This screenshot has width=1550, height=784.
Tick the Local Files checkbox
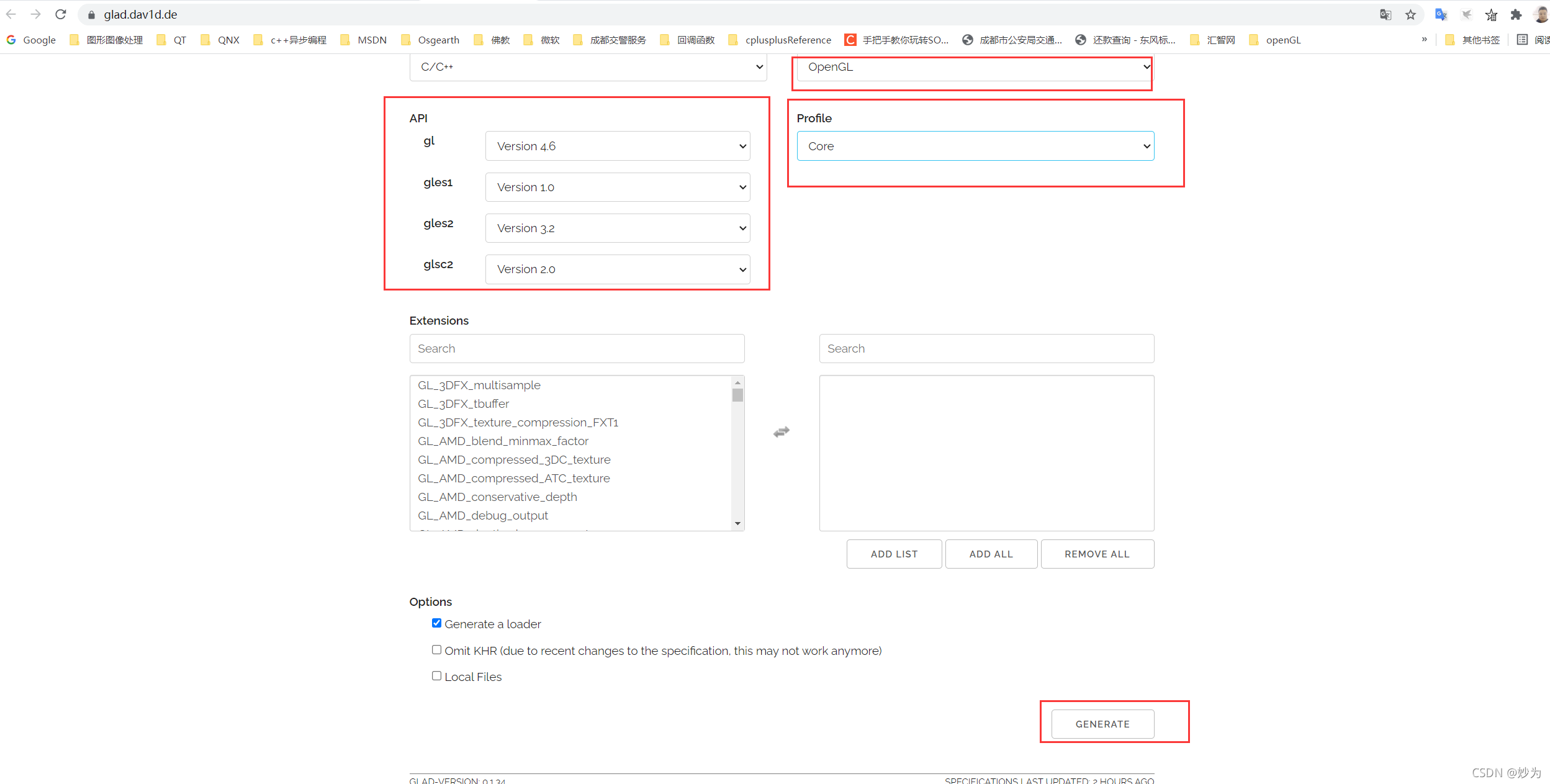(x=436, y=676)
